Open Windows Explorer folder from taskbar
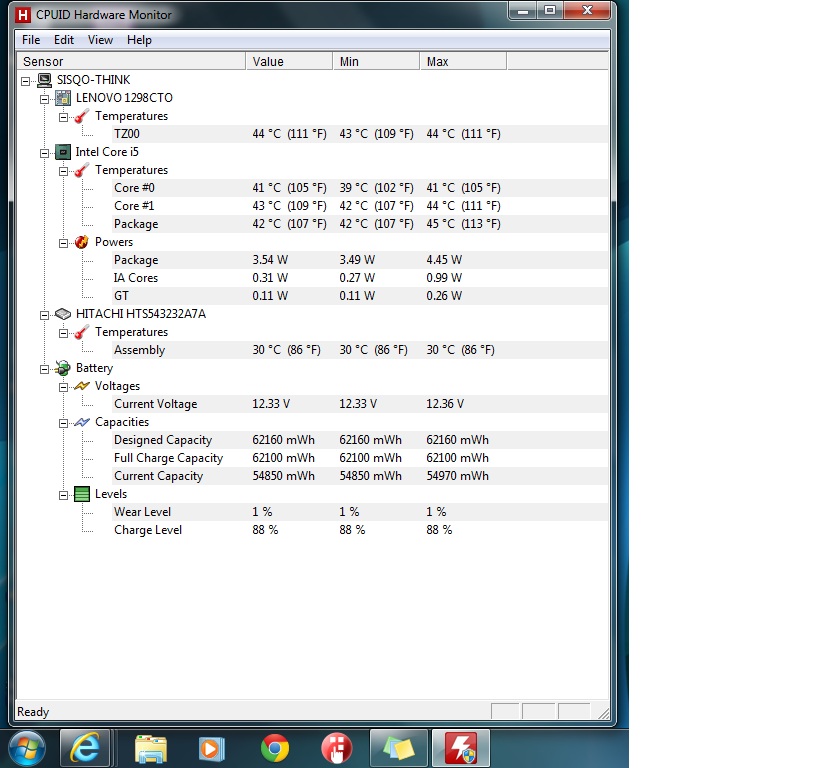The image size is (819, 768). [151, 749]
